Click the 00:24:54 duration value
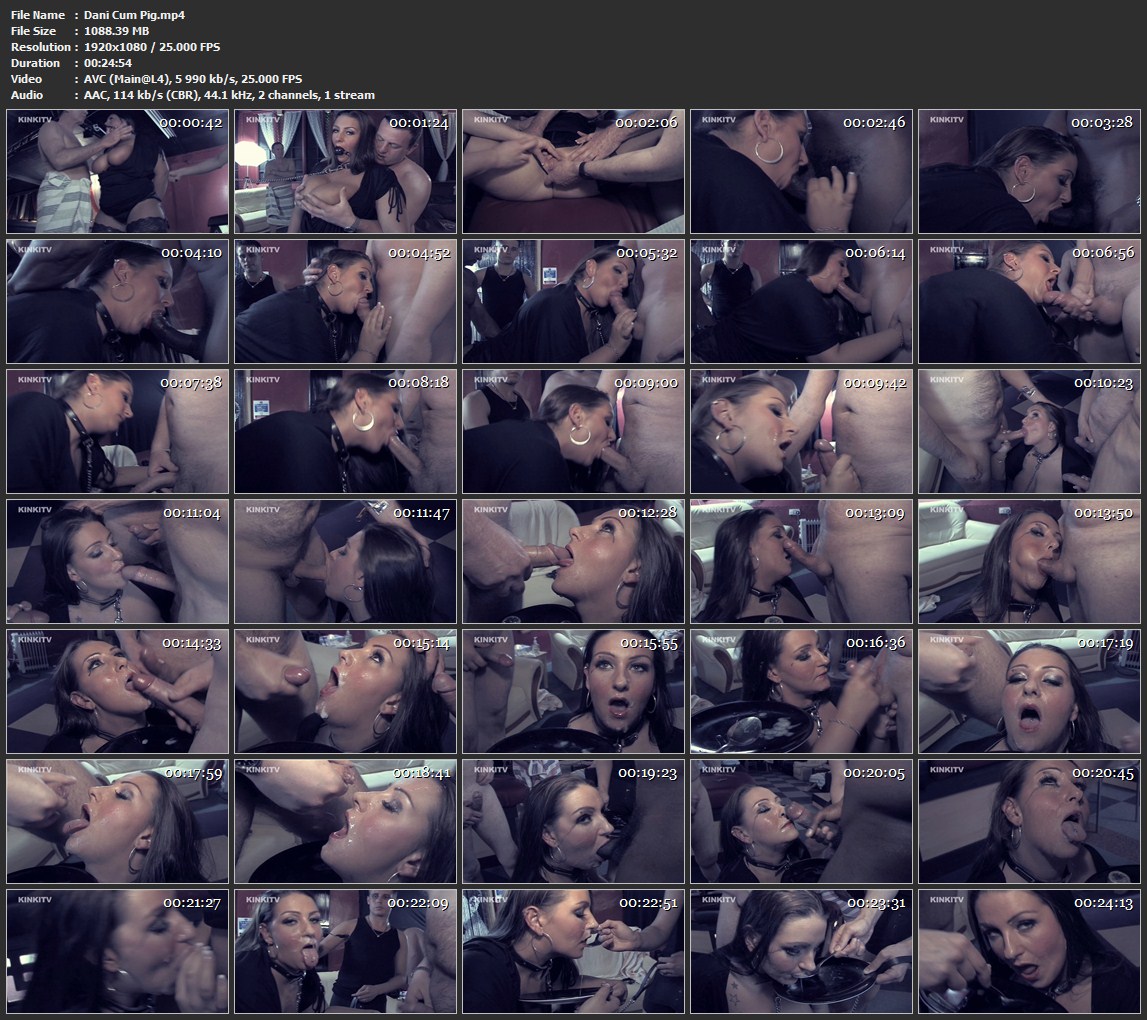The image size is (1147, 1020). (108, 63)
